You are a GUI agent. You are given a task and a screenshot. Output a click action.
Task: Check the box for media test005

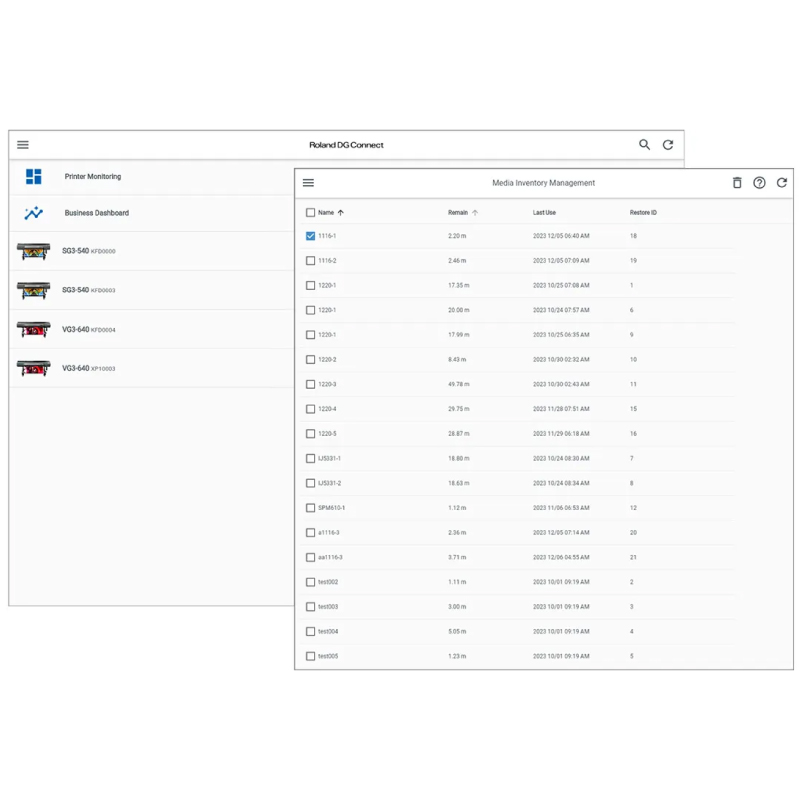[310, 656]
